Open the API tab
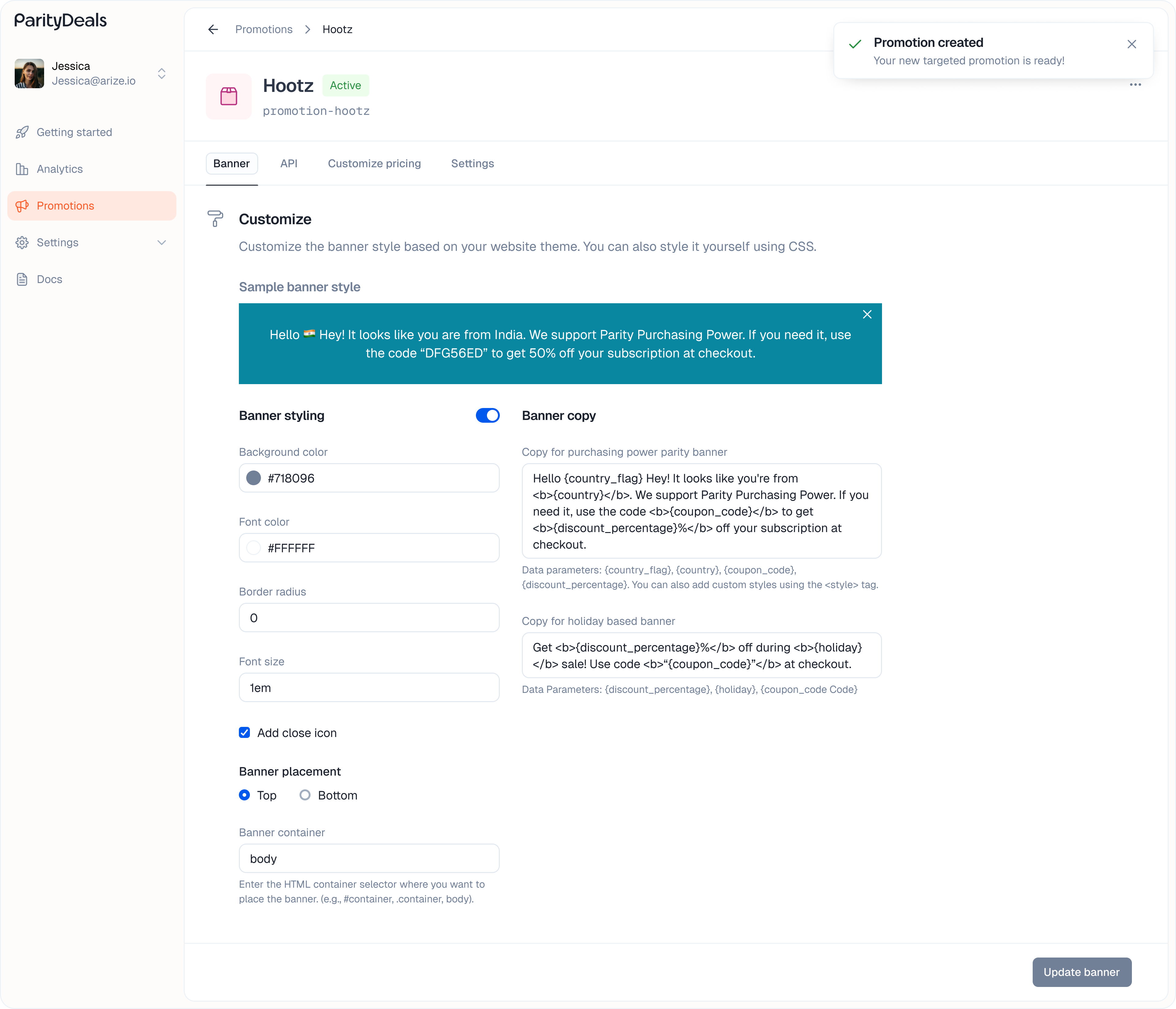1176x1009 pixels. coord(288,164)
